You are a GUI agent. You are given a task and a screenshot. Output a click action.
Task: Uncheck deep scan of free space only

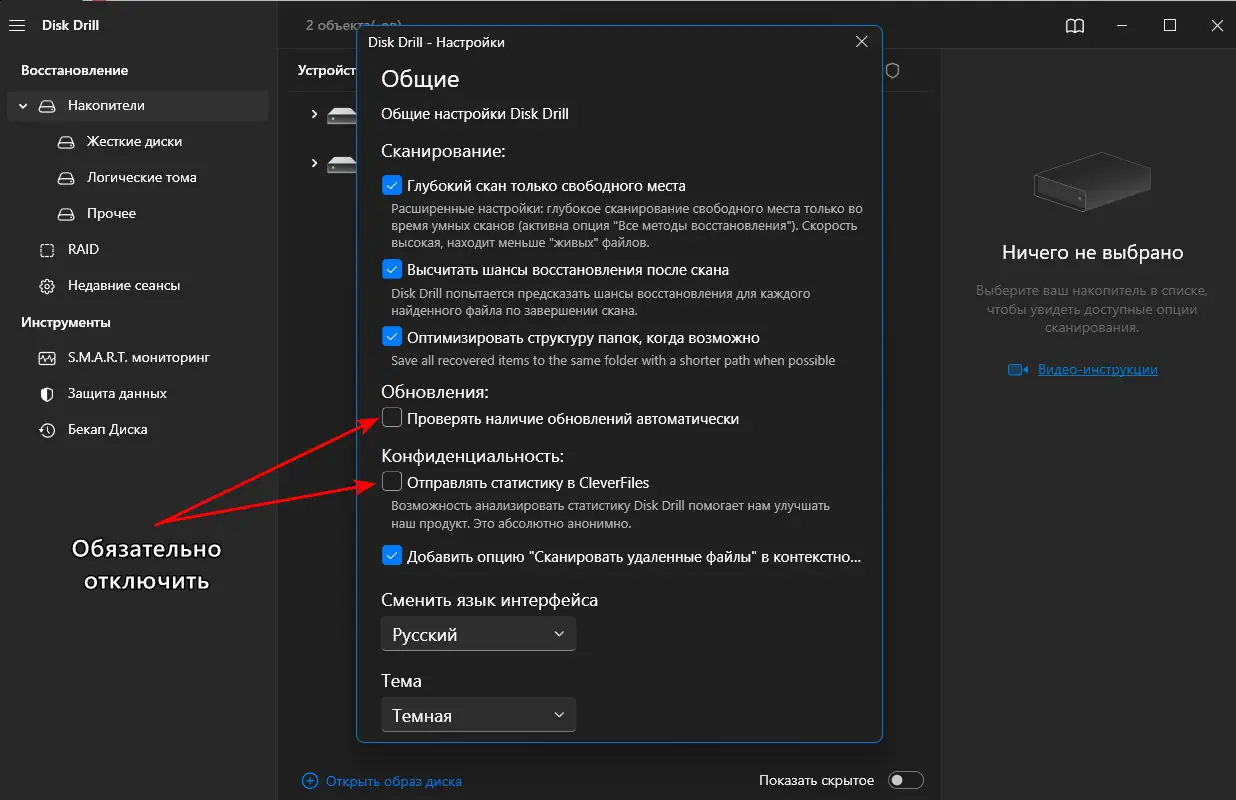(392, 186)
